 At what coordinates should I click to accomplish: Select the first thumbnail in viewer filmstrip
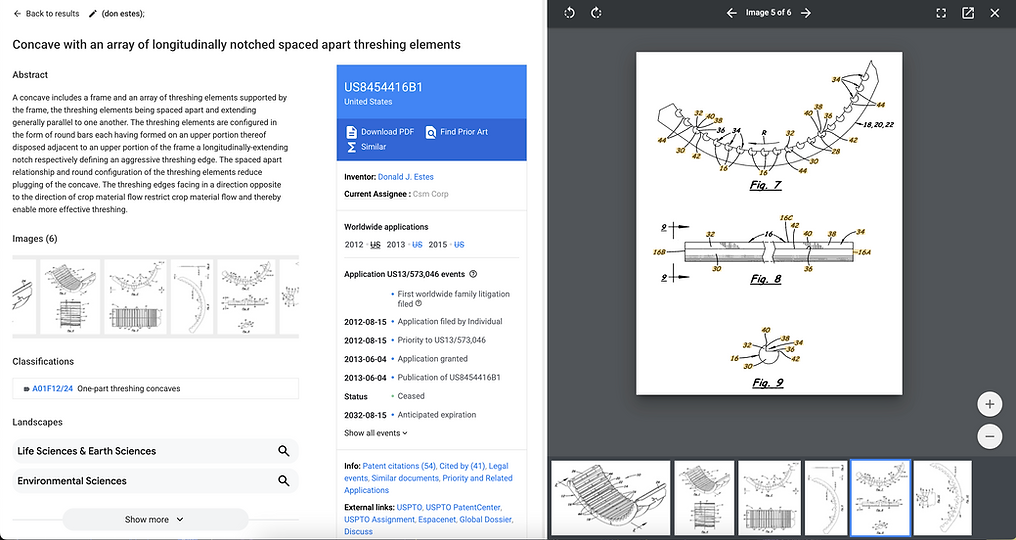(x=610, y=499)
